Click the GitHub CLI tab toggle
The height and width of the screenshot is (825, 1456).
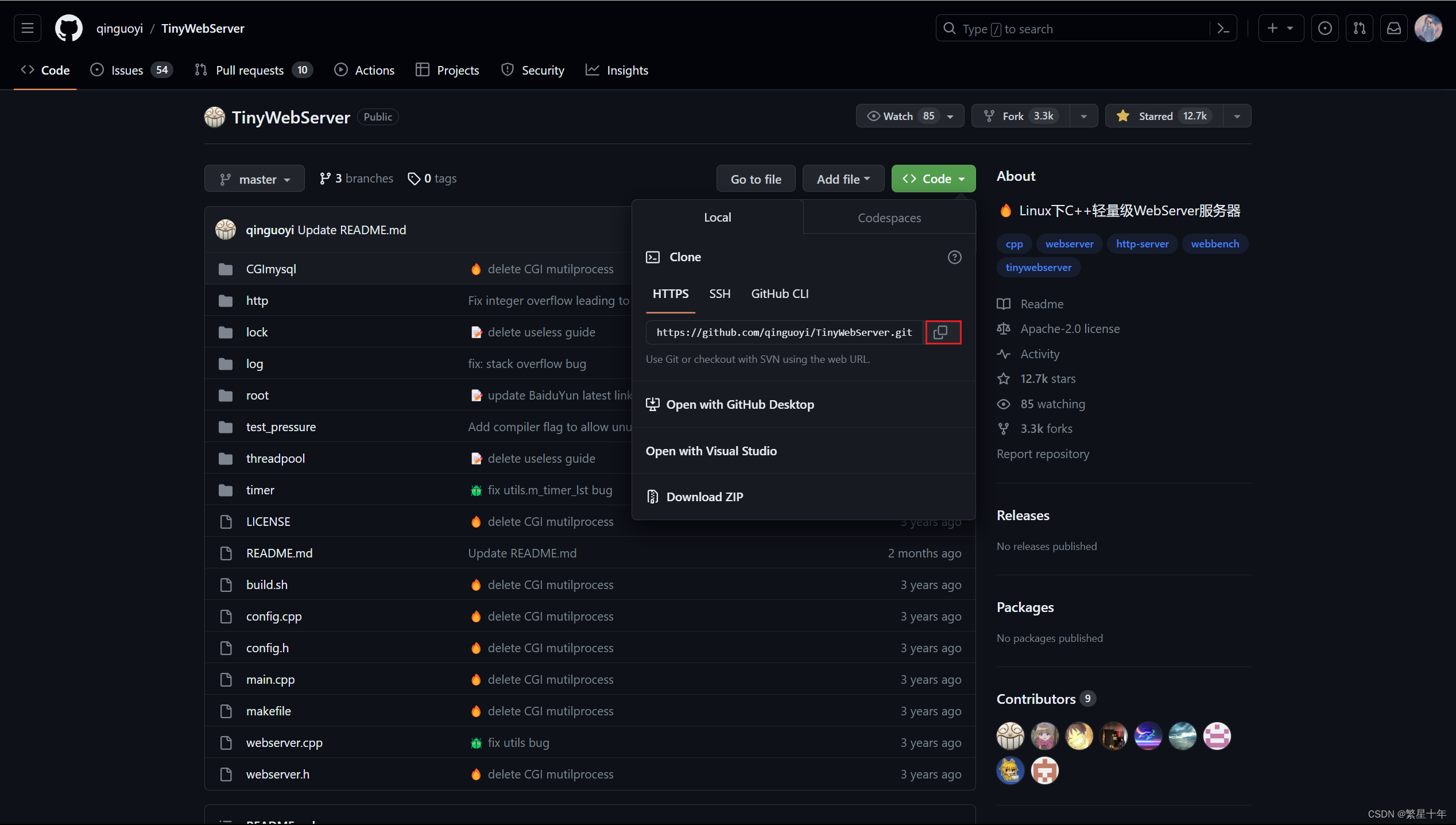coord(780,293)
